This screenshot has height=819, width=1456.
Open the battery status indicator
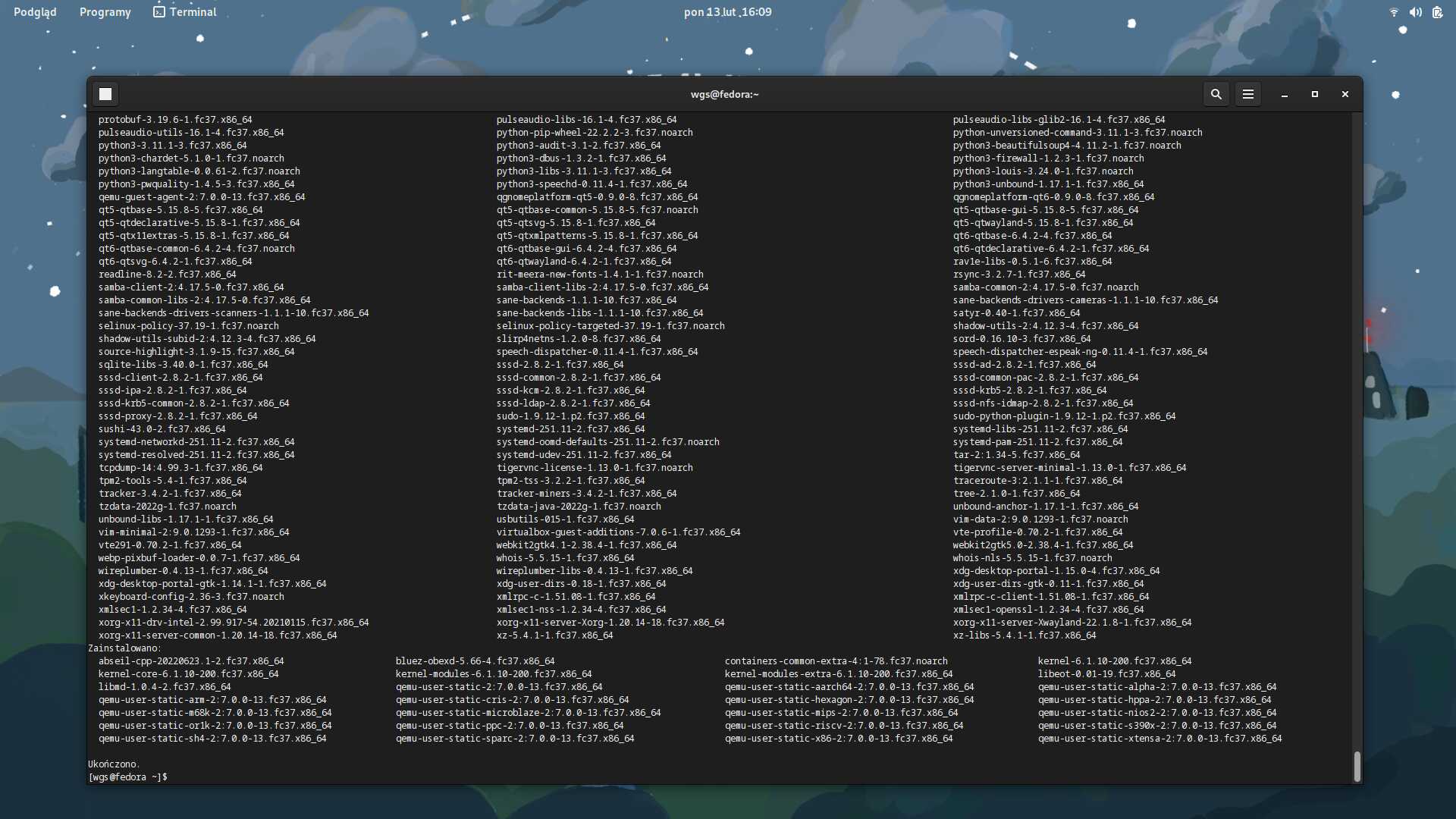click(1437, 12)
